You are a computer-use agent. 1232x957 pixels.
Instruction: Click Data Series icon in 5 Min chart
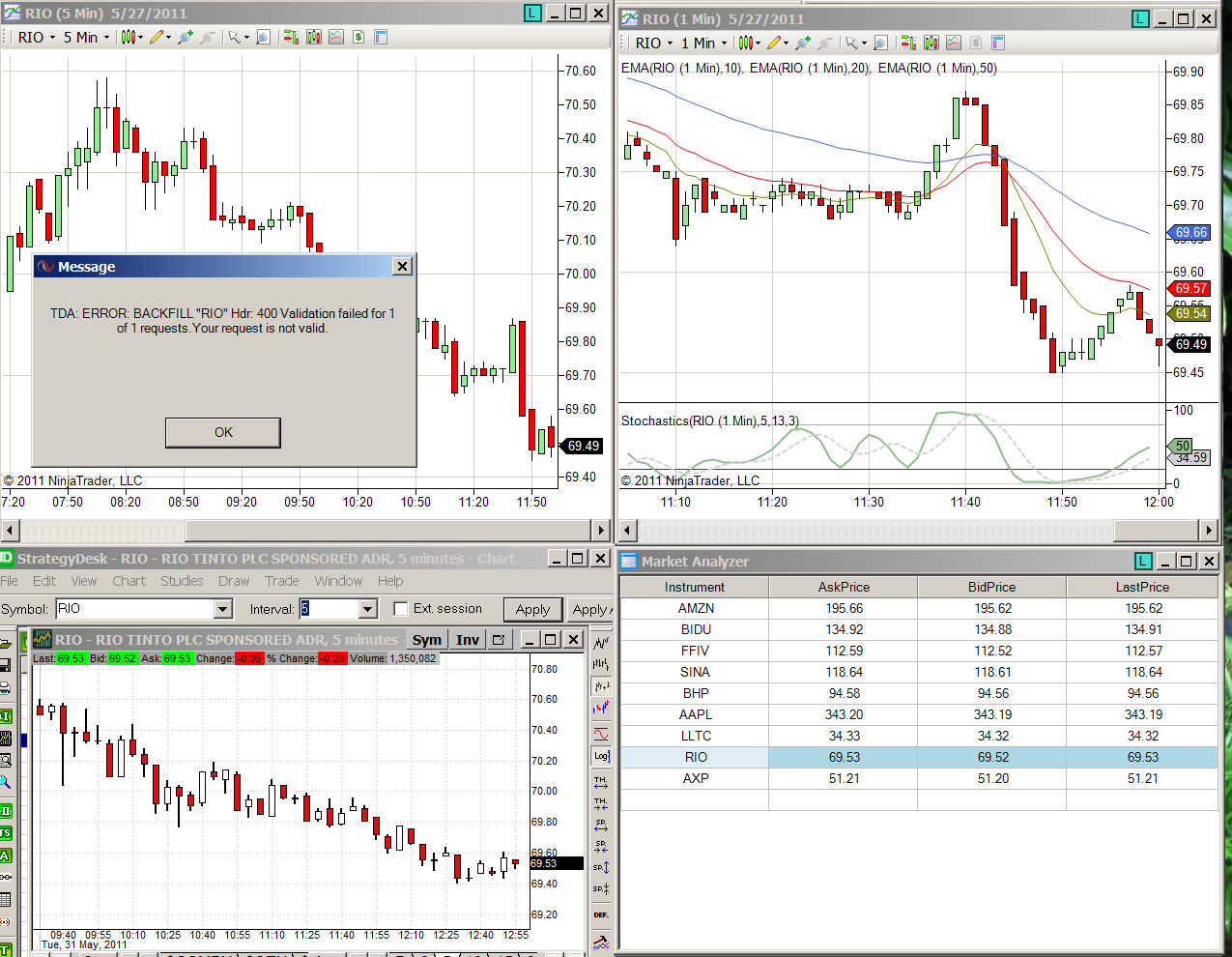[314, 37]
